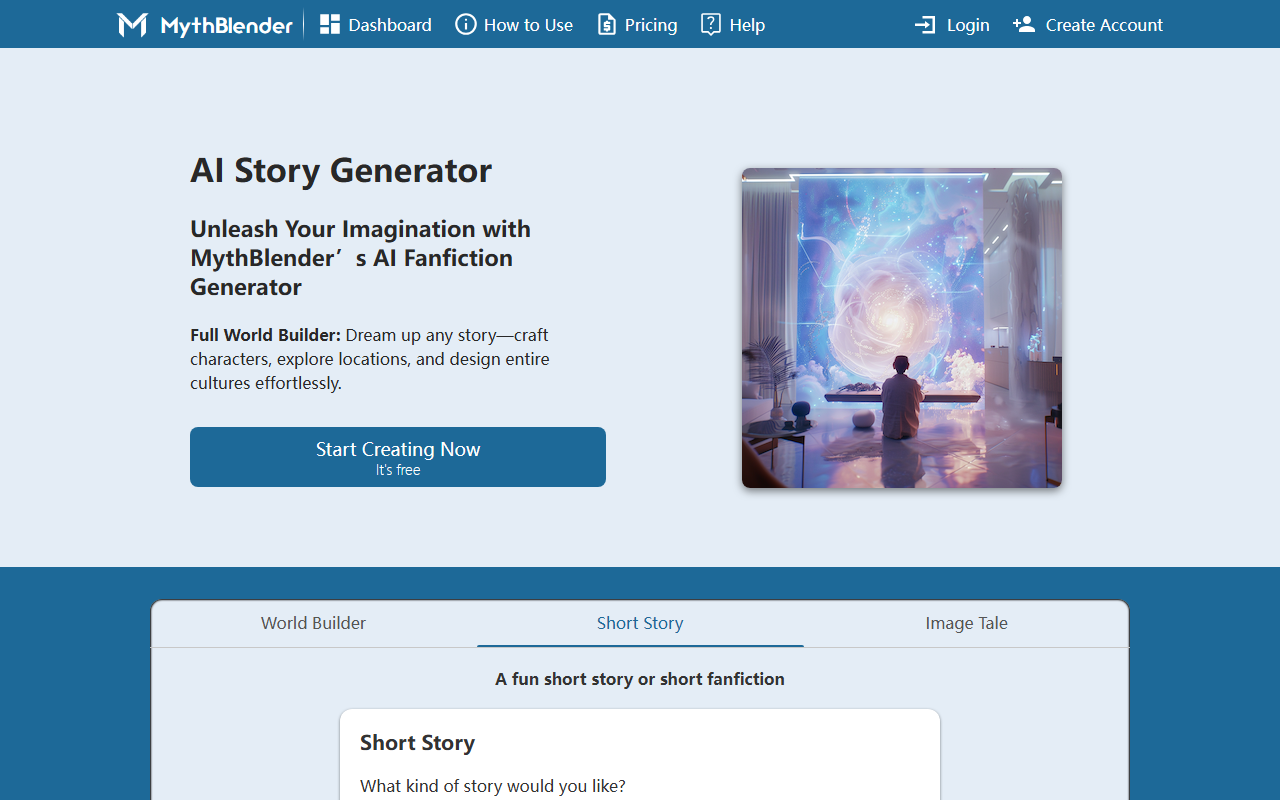Select the Login link

click(952, 25)
